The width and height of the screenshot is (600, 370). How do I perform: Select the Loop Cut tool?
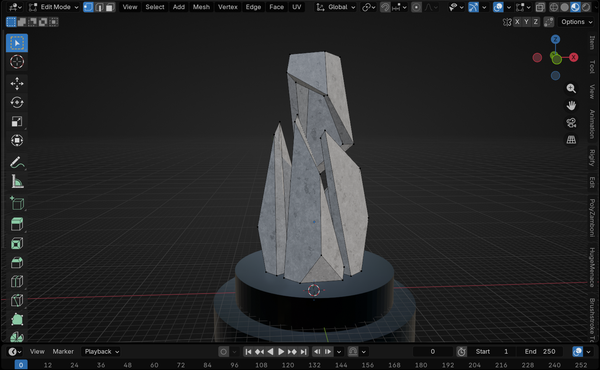pos(17,282)
